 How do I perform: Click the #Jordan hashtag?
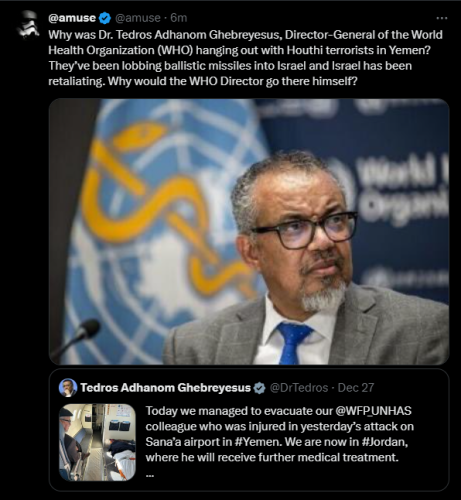(x=384, y=442)
